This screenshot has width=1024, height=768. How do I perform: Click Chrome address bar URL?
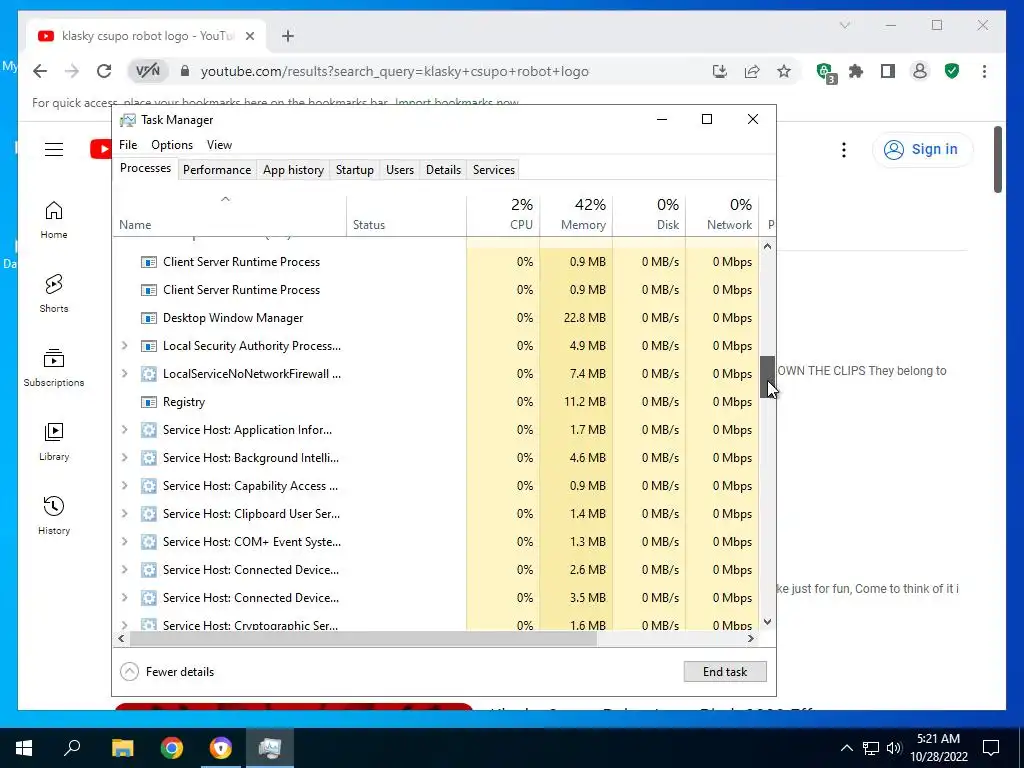[x=394, y=71]
